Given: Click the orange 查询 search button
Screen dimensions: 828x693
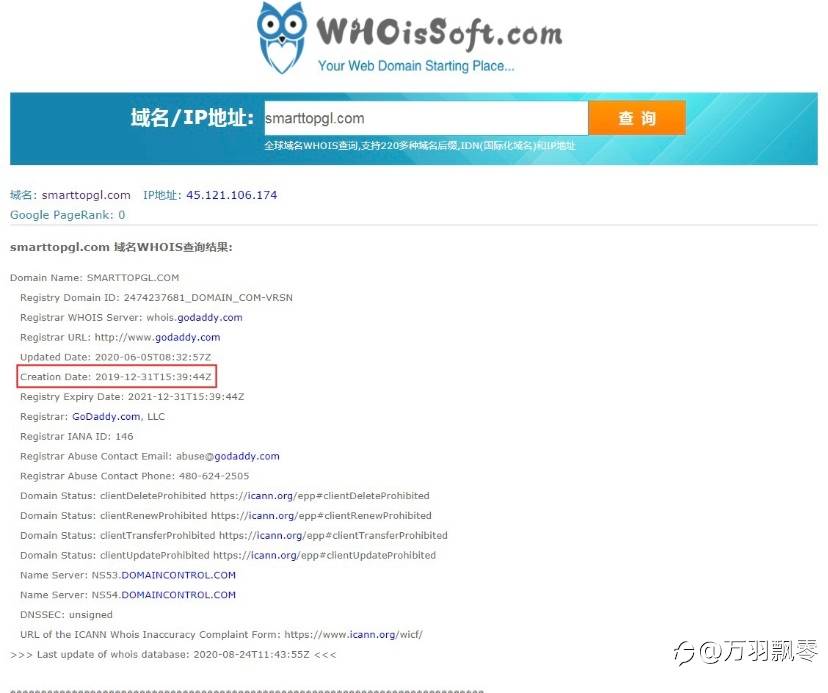Looking at the screenshot, I should [637, 118].
